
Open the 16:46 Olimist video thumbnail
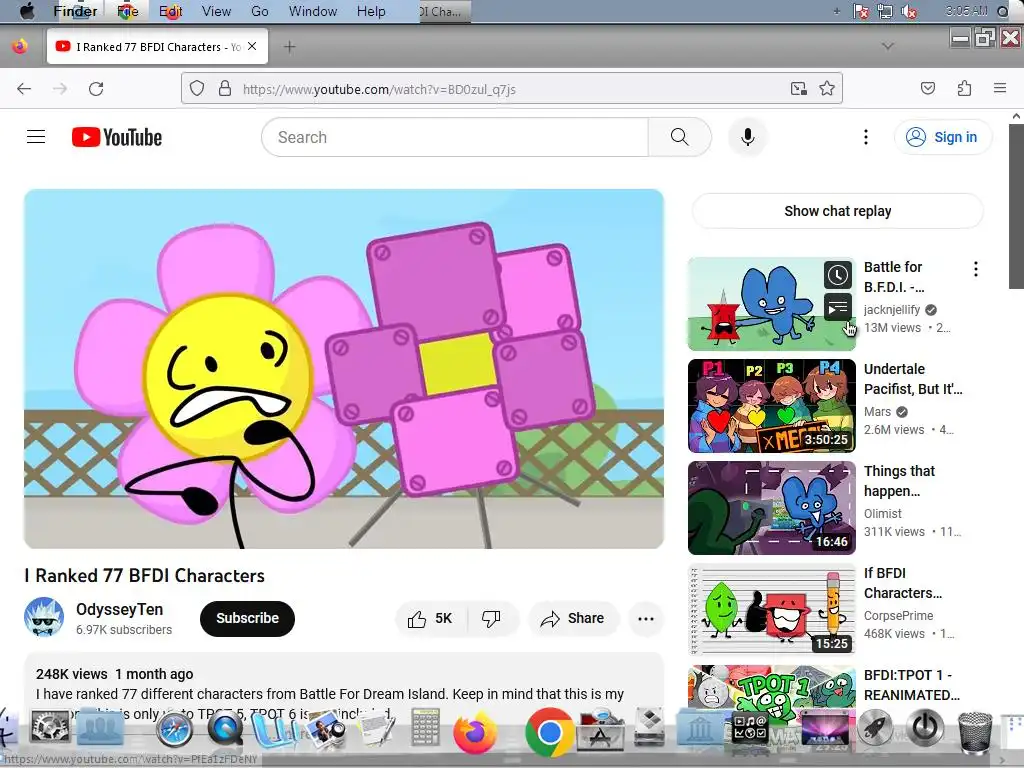pos(772,508)
